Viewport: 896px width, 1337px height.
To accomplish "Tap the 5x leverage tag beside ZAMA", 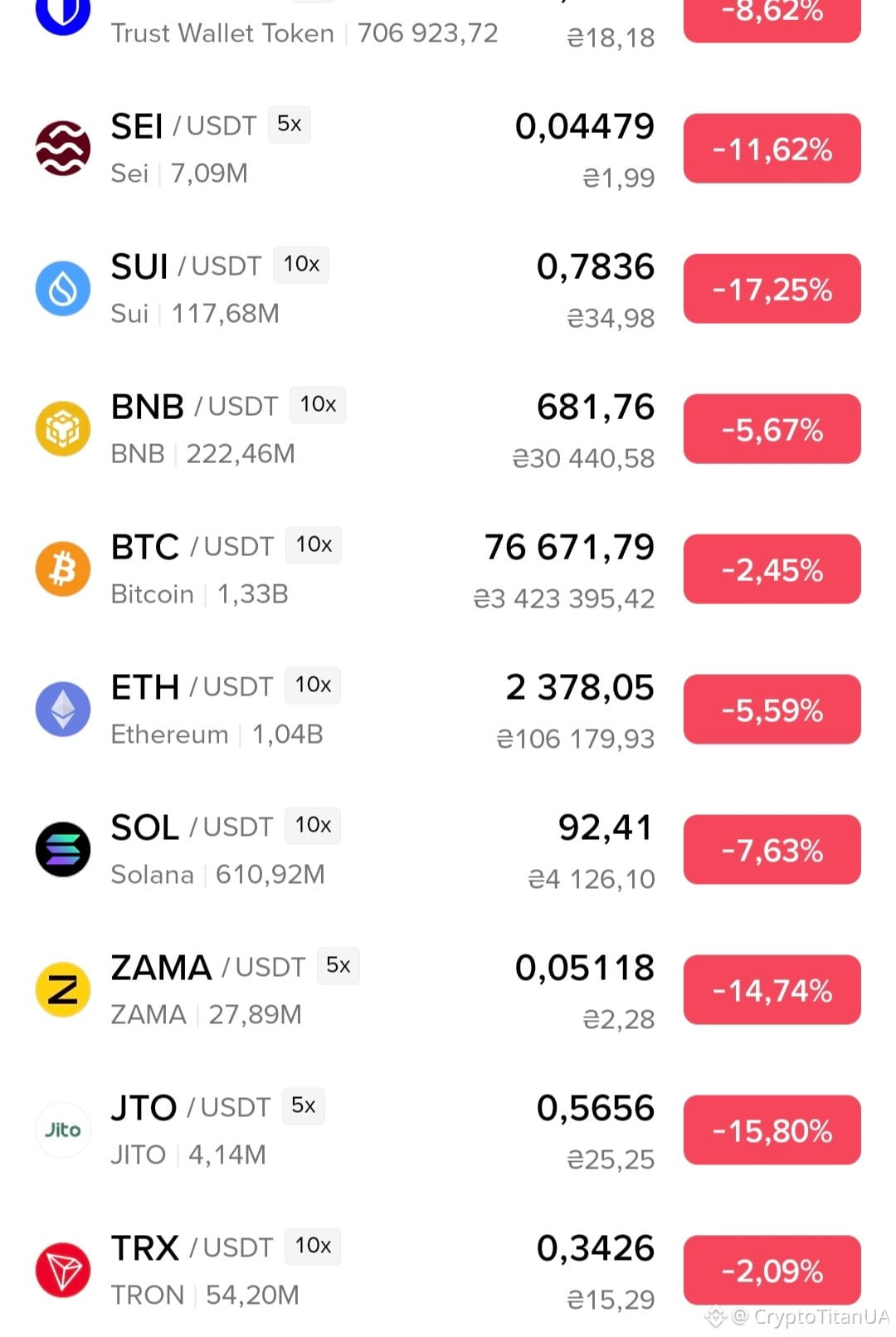I will click(x=338, y=966).
